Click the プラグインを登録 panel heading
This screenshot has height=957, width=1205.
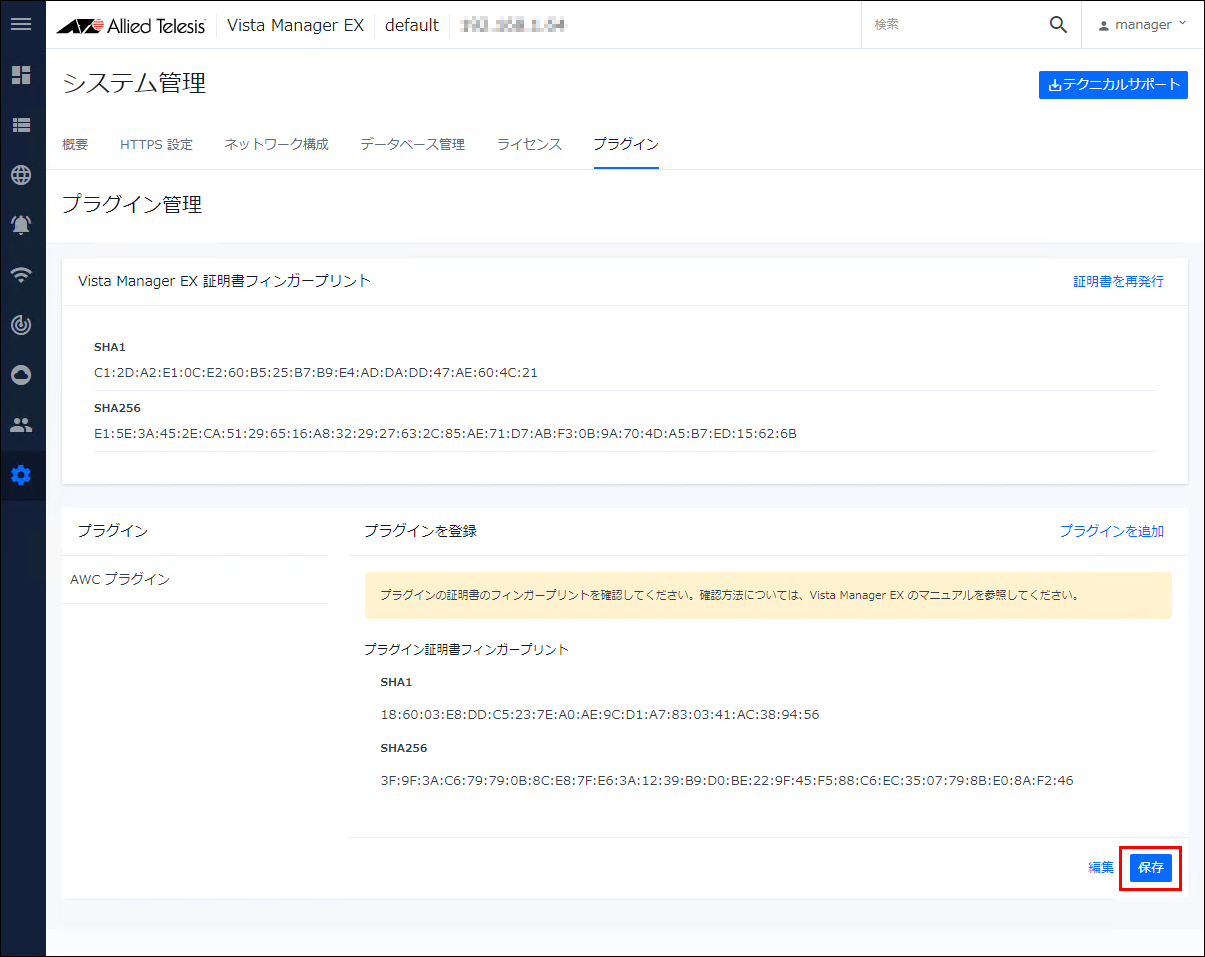click(420, 531)
